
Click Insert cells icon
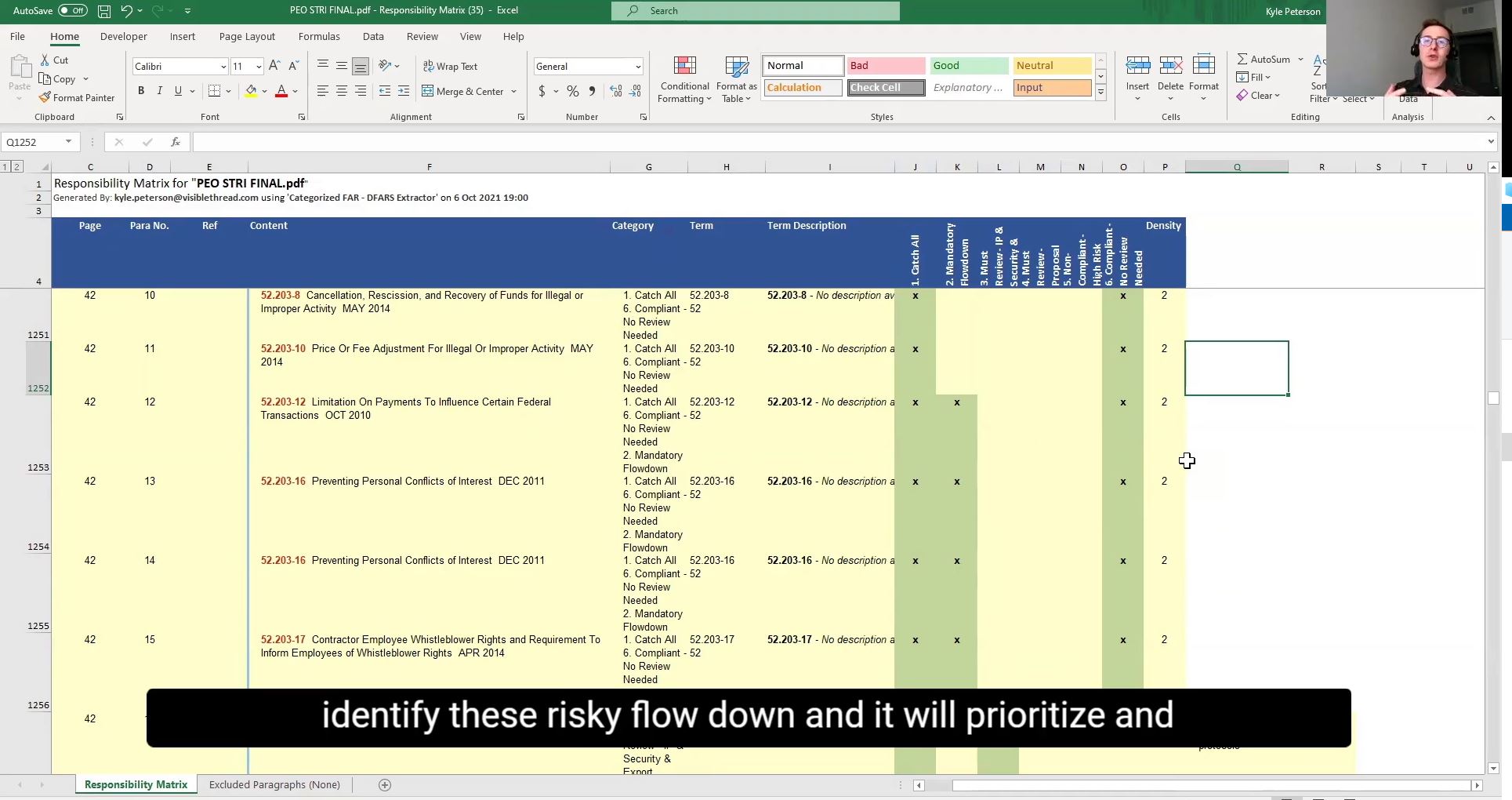pos(1137,66)
